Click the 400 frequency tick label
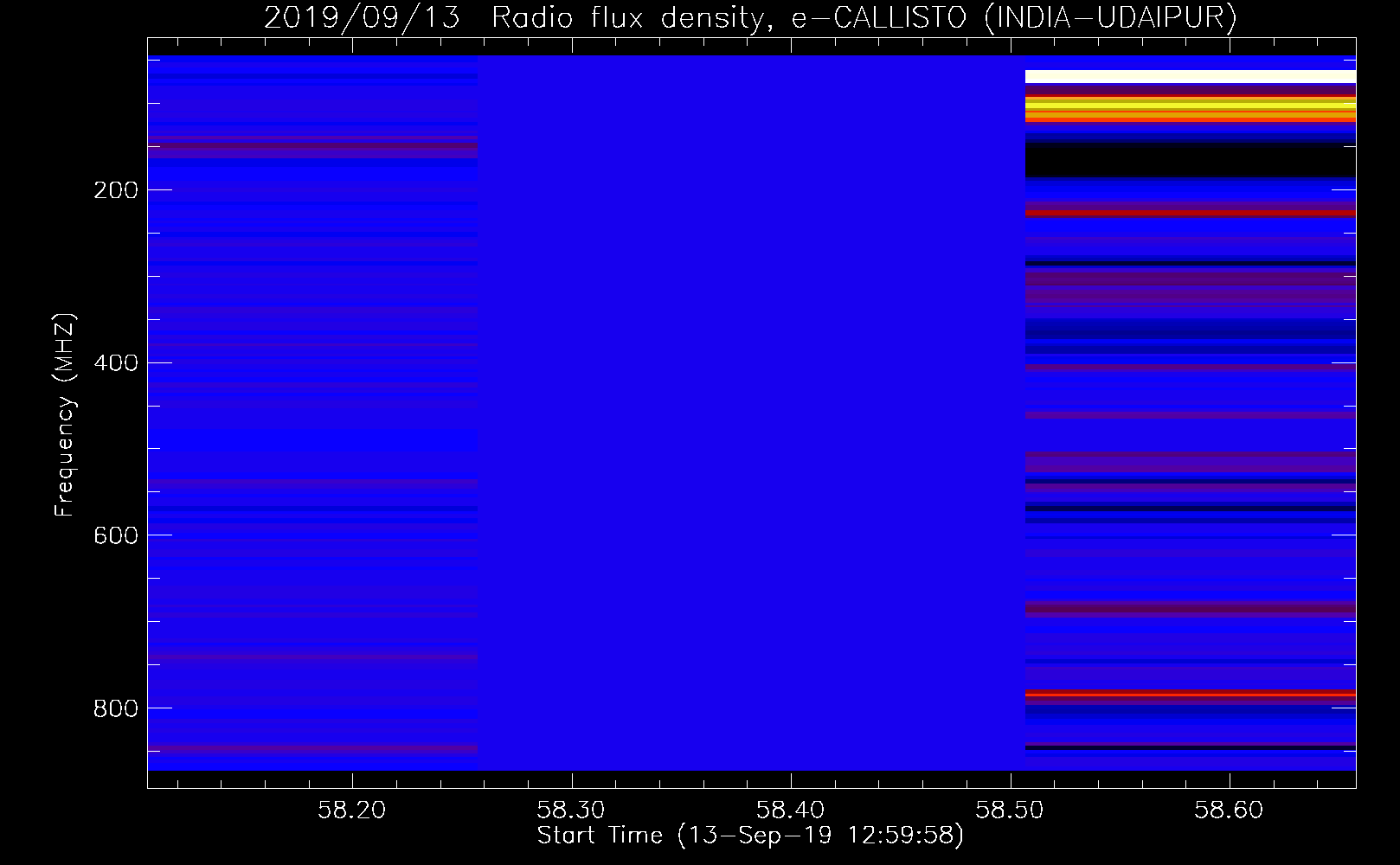1400x865 pixels. [116, 363]
